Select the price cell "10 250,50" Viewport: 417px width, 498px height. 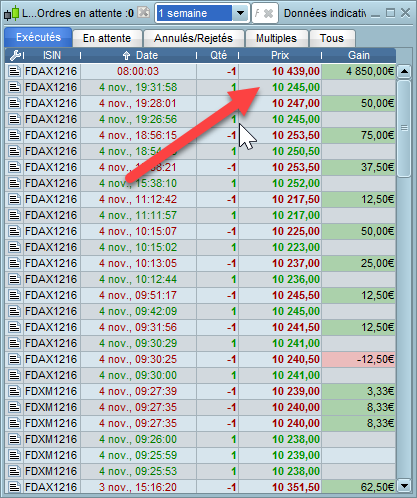point(280,151)
